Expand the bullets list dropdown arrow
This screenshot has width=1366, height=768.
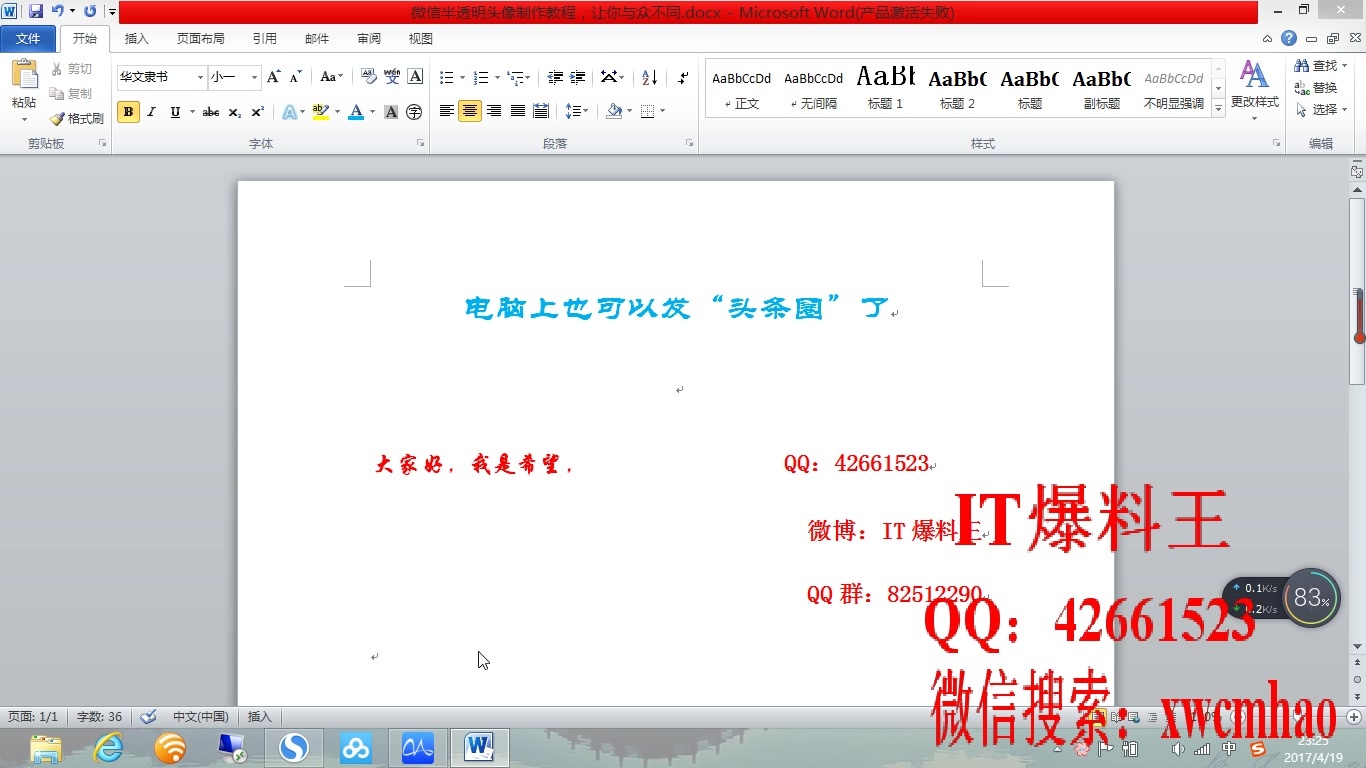(463, 77)
